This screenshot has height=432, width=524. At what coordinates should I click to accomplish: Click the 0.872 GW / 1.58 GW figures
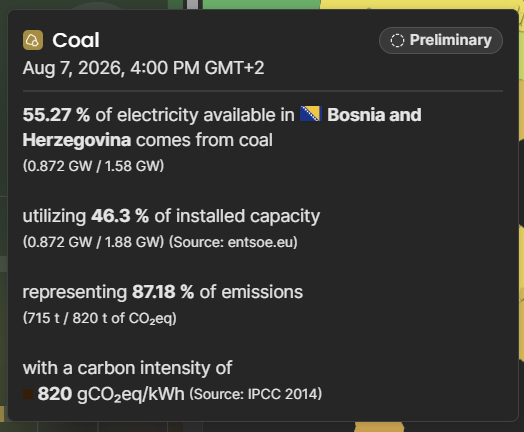tap(93, 166)
